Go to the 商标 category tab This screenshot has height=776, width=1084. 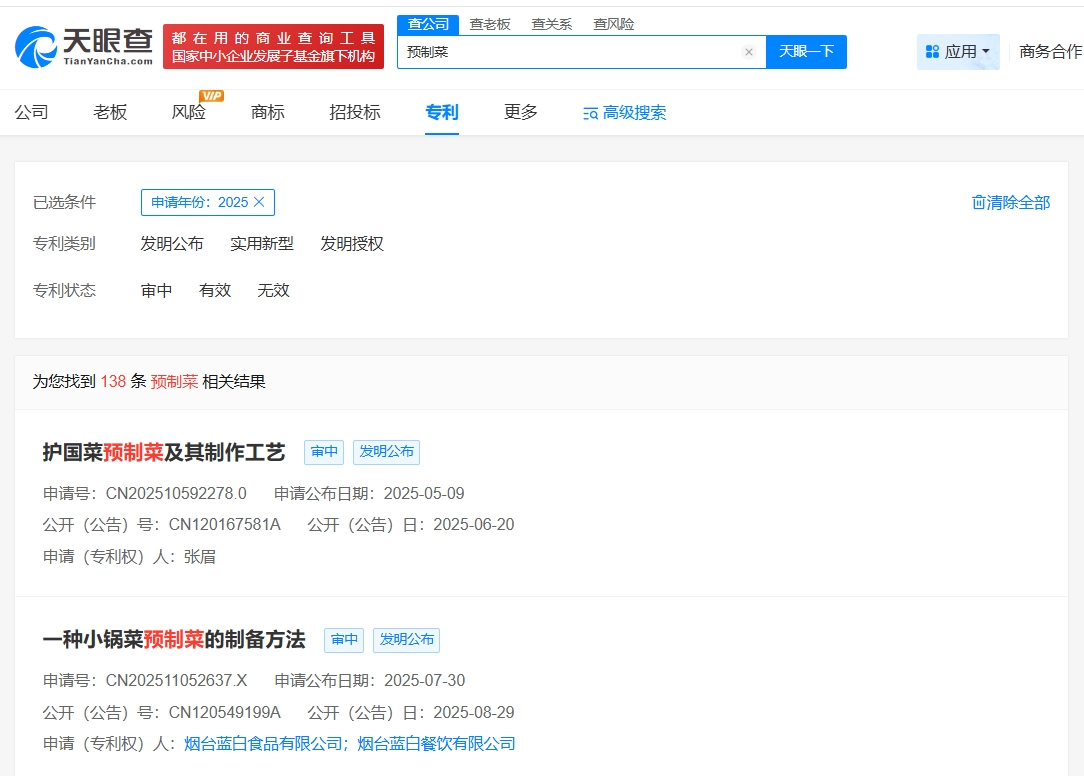tap(268, 112)
